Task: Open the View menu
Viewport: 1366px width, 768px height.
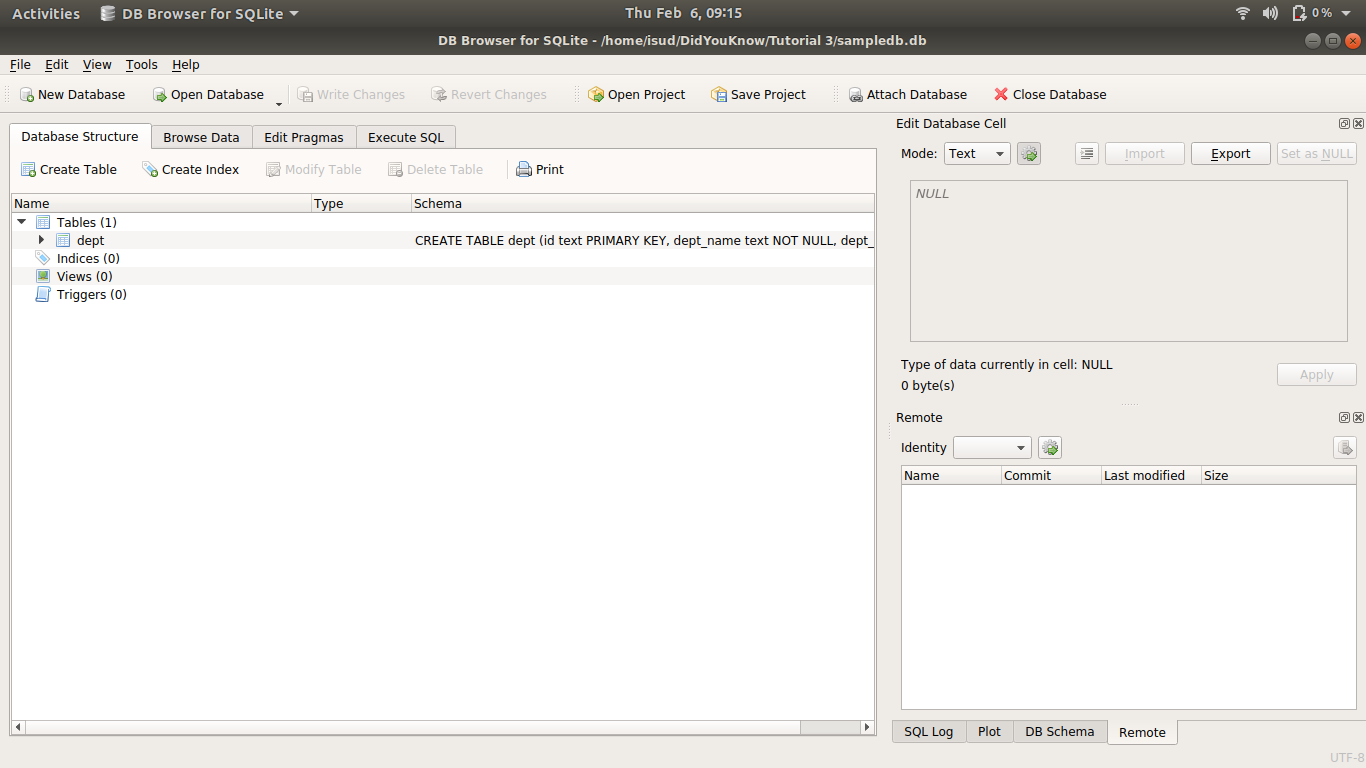Action: 97,65
